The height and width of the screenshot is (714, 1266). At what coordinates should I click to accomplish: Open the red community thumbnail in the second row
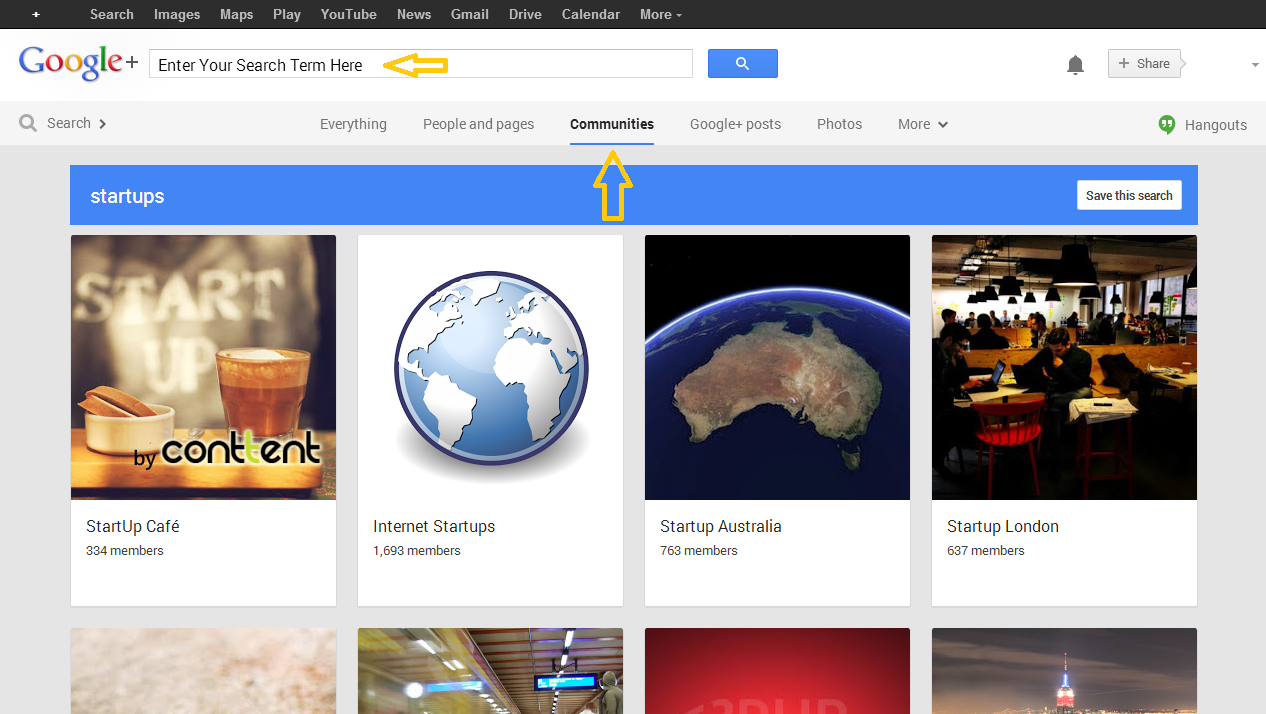(777, 671)
